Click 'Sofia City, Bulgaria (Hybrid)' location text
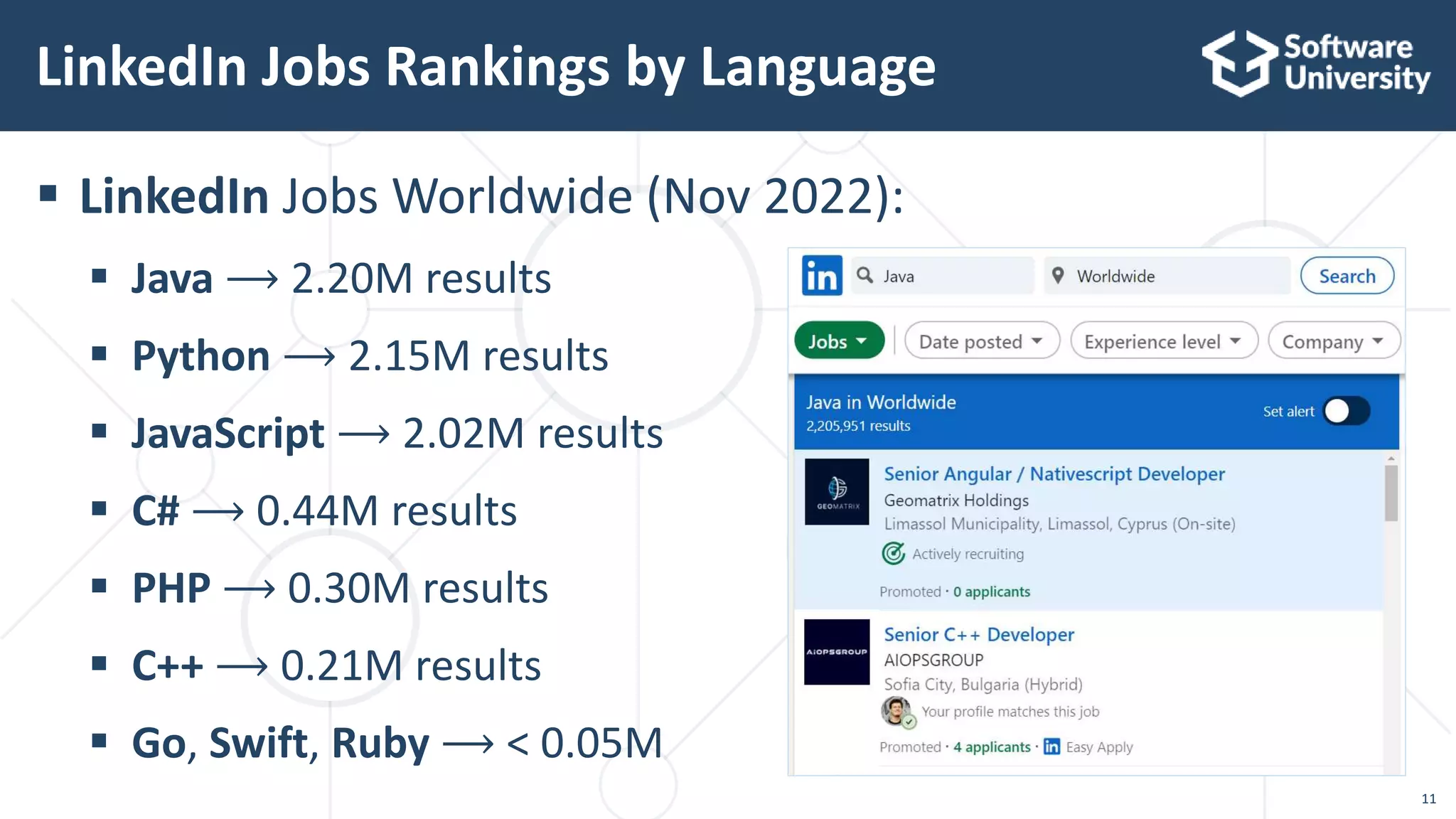This screenshot has height=819, width=1456. (983, 685)
